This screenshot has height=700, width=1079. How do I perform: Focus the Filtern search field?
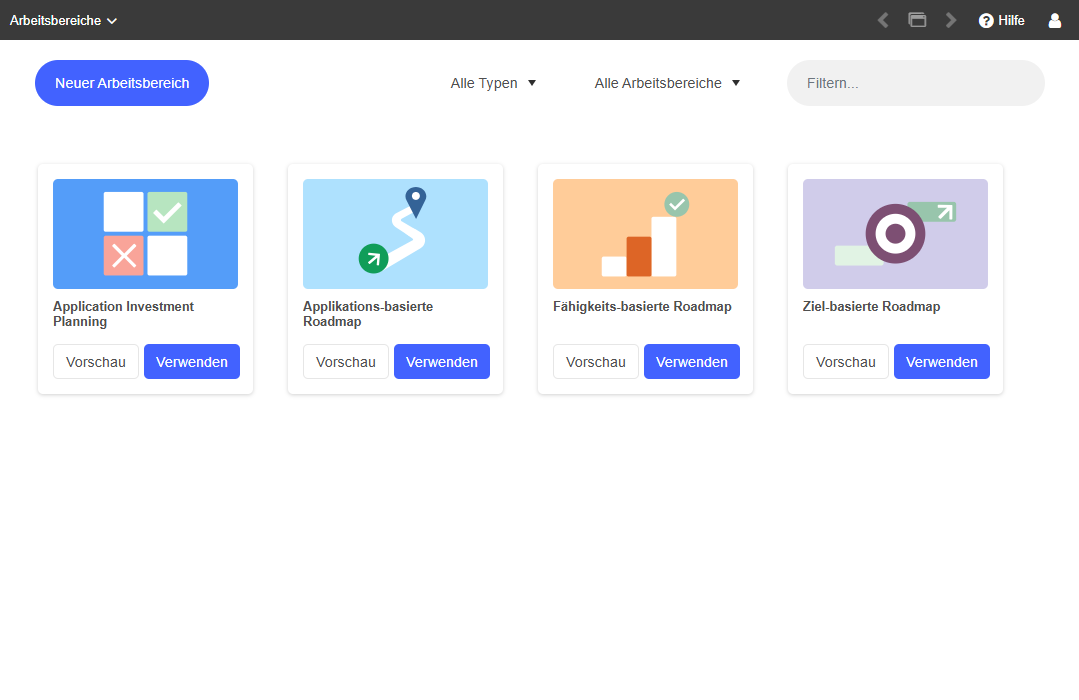[x=915, y=83]
